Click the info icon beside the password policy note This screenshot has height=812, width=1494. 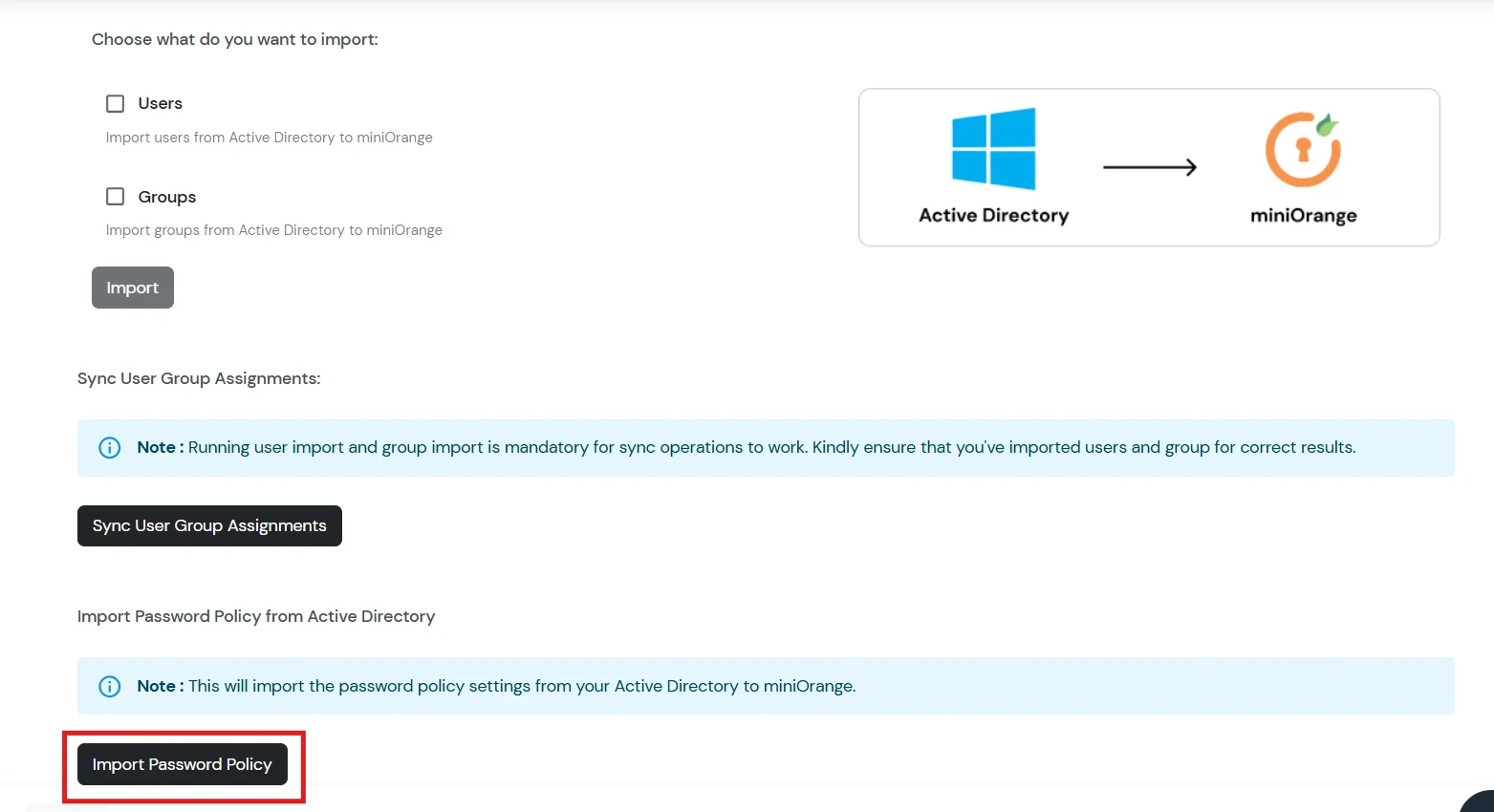pos(109,686)
